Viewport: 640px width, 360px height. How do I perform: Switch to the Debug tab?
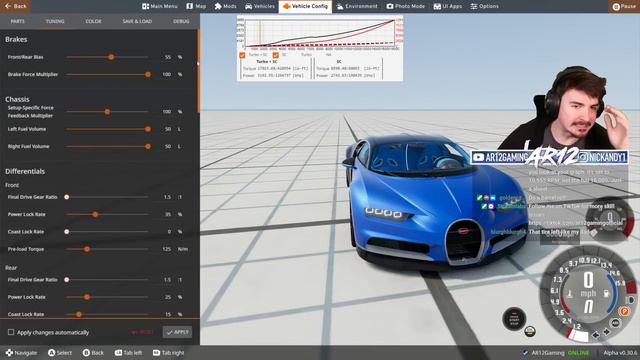pyautogui.click(x=181, y=21)
